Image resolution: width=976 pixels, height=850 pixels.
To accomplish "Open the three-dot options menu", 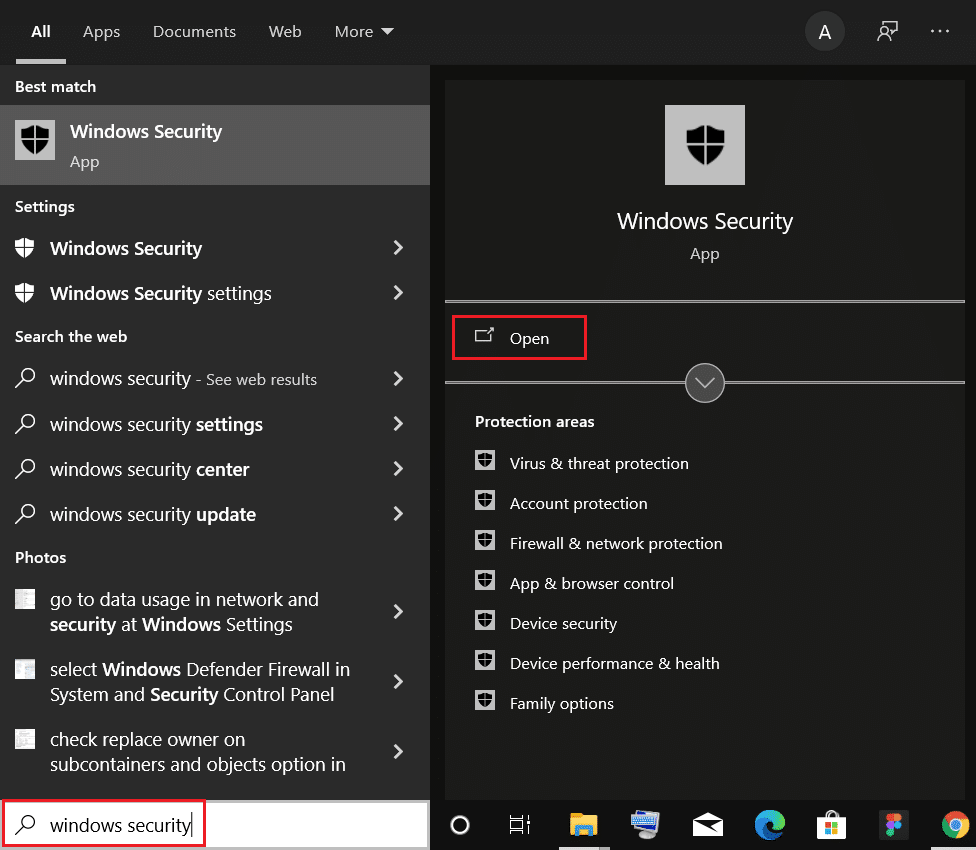I will pyautogui.click(x=940, y=32).
